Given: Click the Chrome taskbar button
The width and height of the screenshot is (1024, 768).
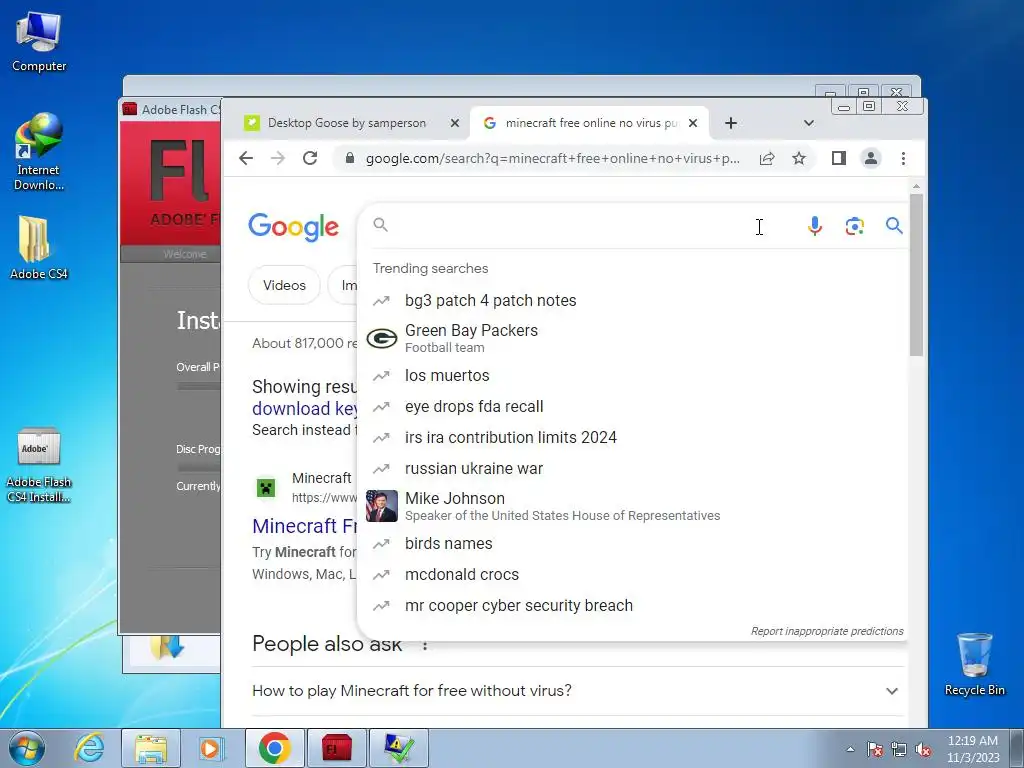Looking at the screenshot, I should 274,748.
